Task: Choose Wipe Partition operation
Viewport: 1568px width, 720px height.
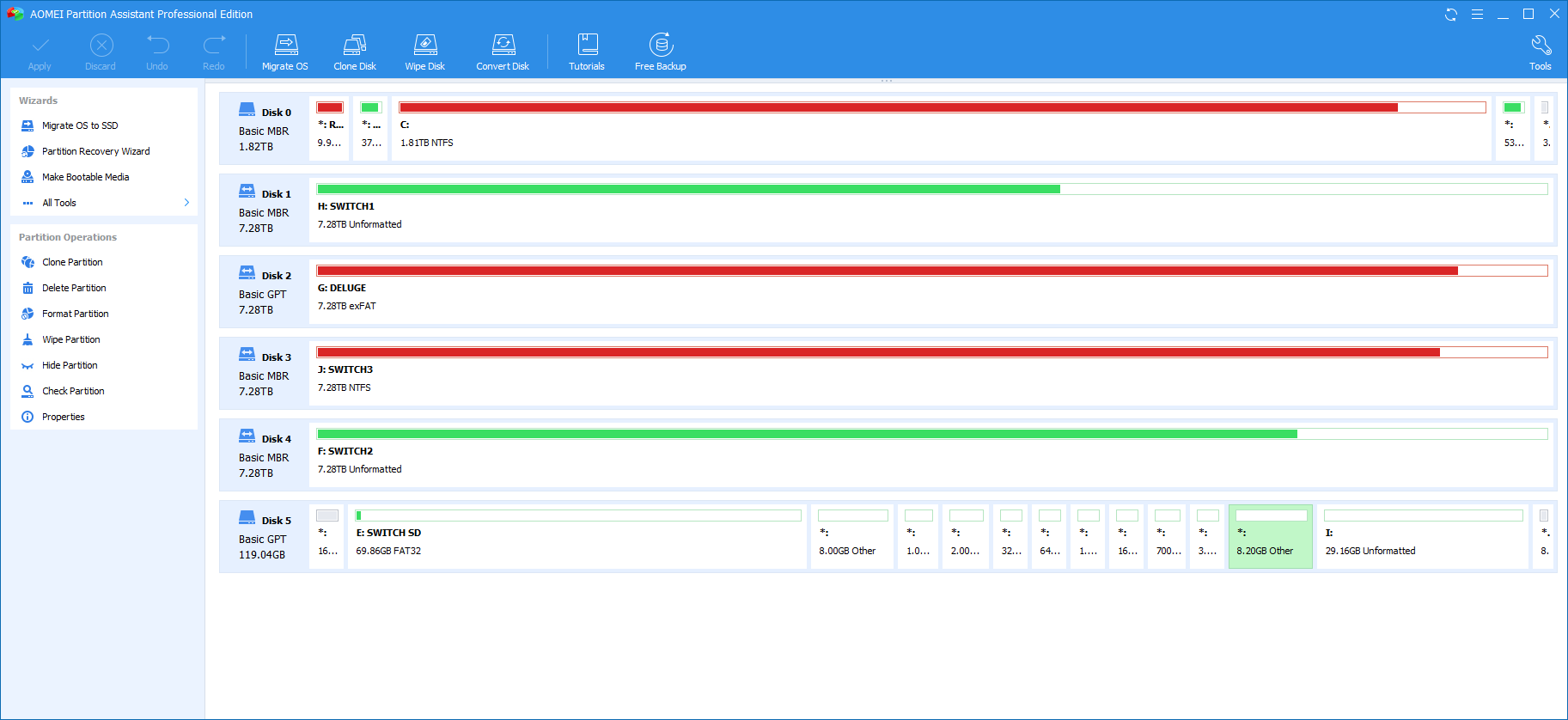Action: (70, 339)
